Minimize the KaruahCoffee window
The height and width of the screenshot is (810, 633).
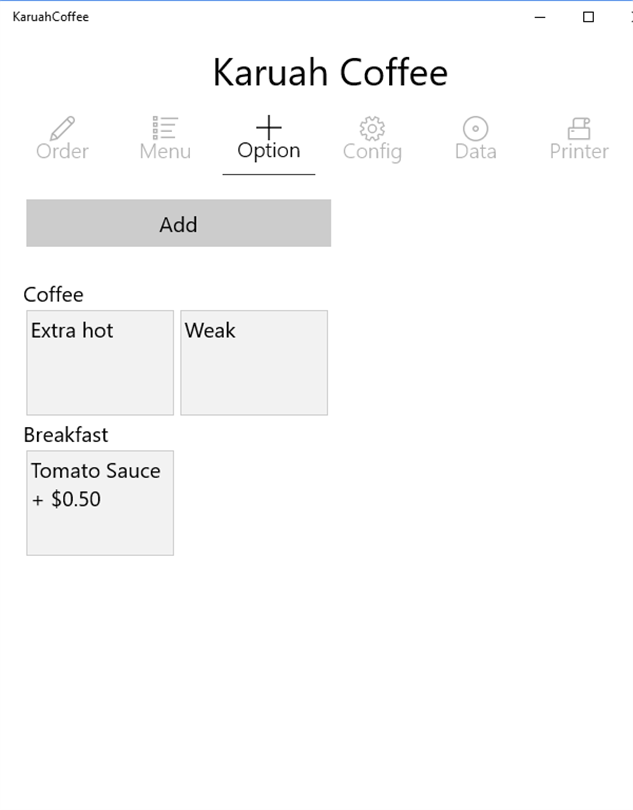click(x=541, y=17)
